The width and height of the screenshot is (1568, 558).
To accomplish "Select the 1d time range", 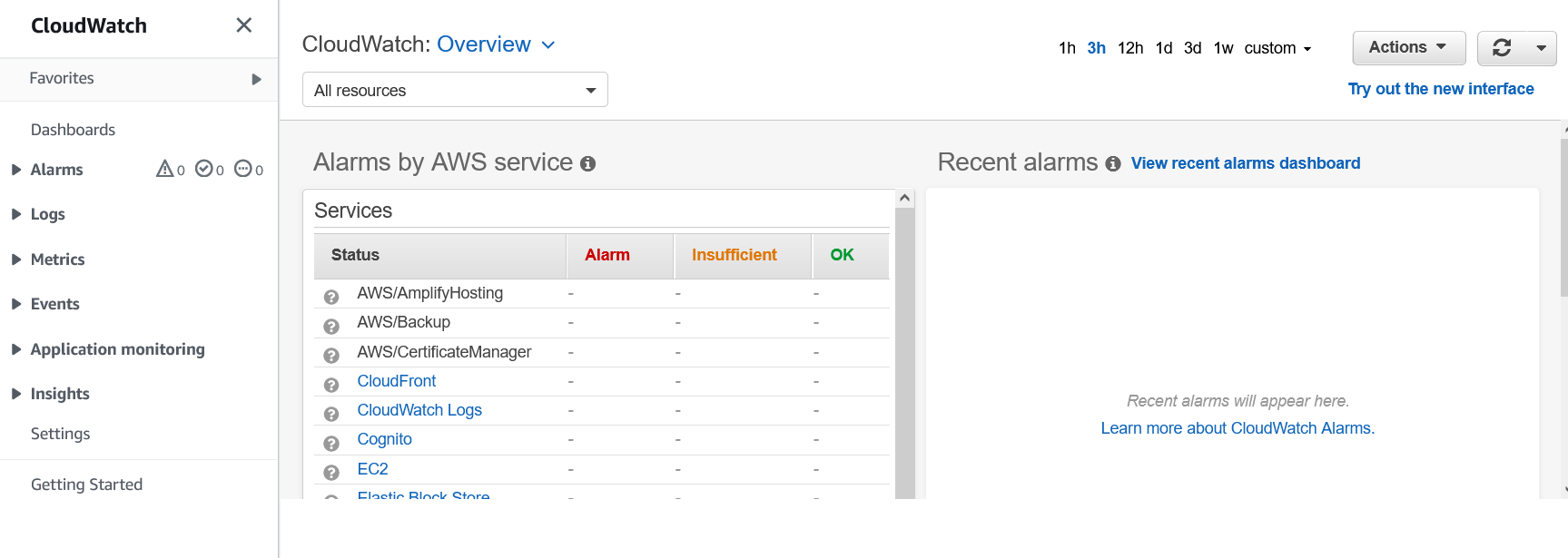I will pyautogui.click(x=1164, y=48).
